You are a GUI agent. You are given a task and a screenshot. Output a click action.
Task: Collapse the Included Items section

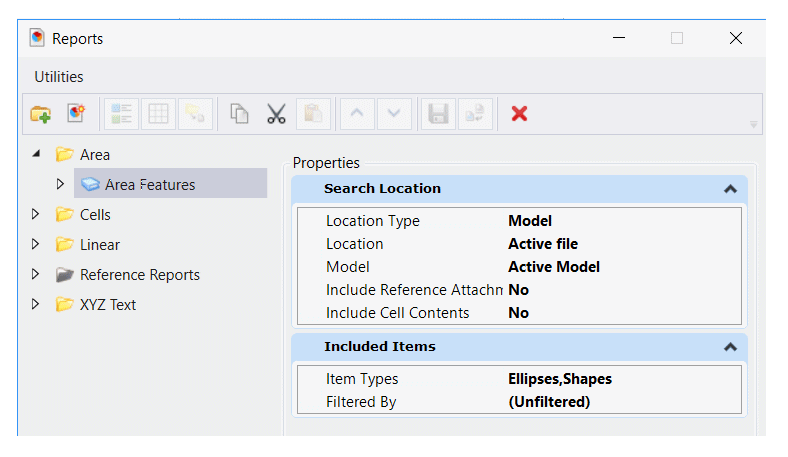(730, 347)
